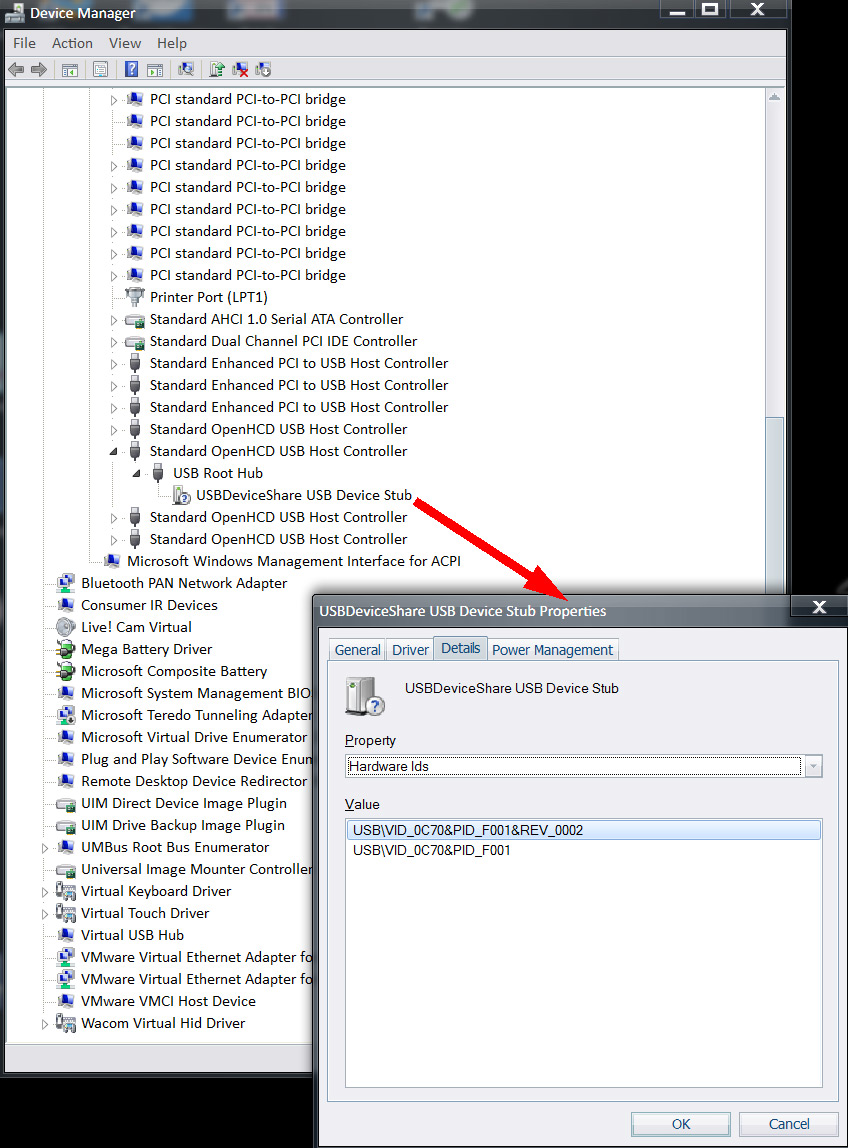Expand the Wacom Virtual Hid Driver node
This screenshot has width=848, height=1148.
coord(45,1024)
